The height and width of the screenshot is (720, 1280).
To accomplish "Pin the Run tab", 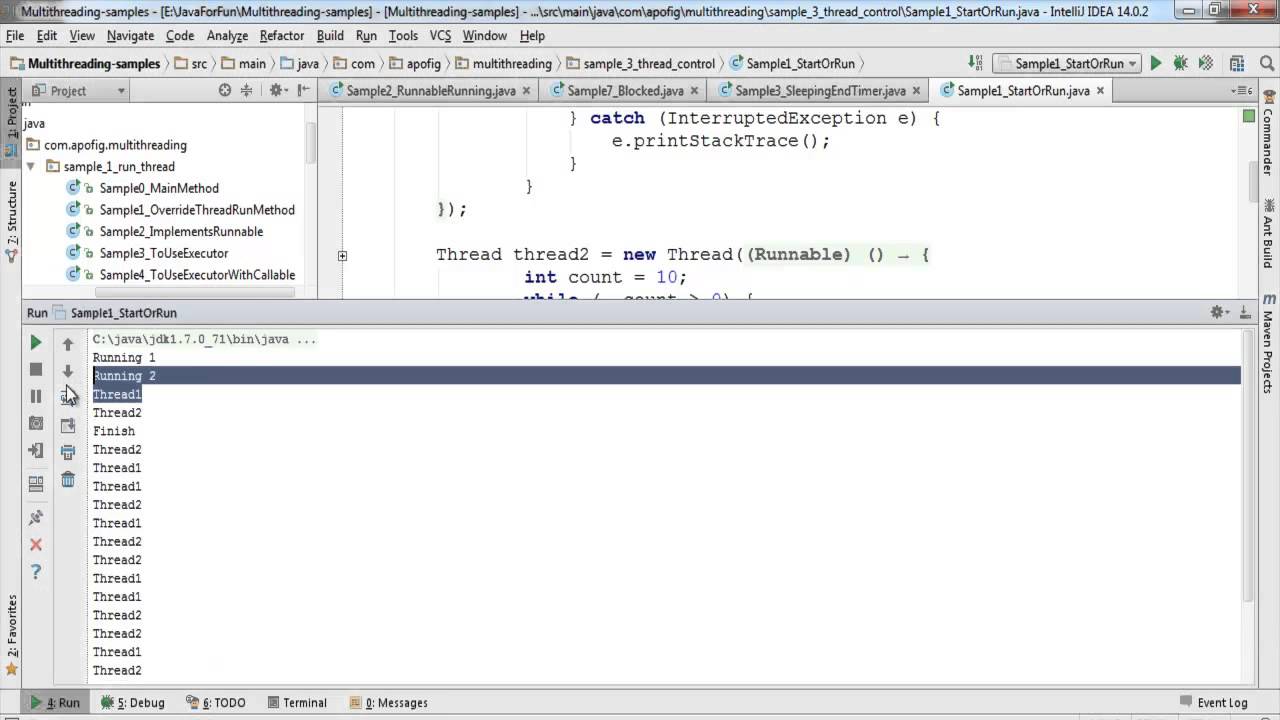I will (36, 517).
